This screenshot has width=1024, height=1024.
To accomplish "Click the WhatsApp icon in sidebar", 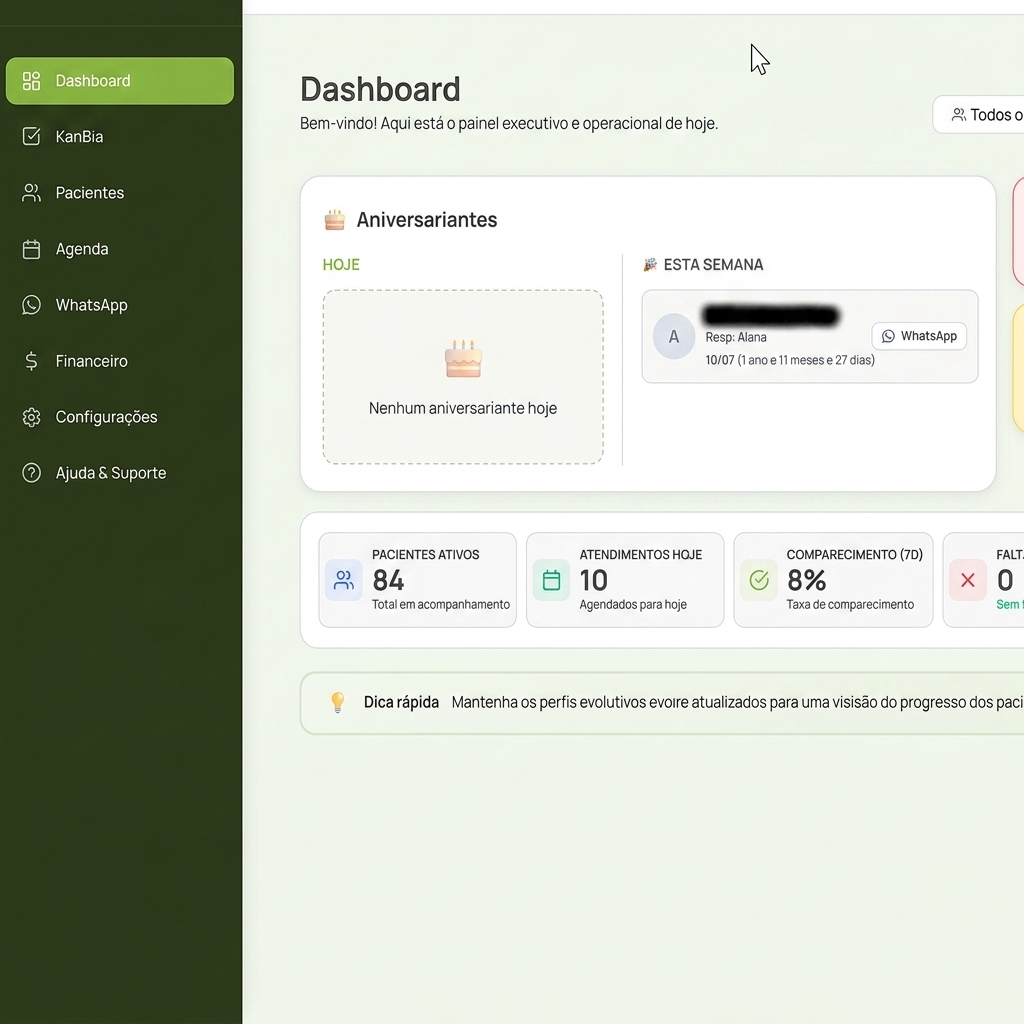I will point(31,305).
